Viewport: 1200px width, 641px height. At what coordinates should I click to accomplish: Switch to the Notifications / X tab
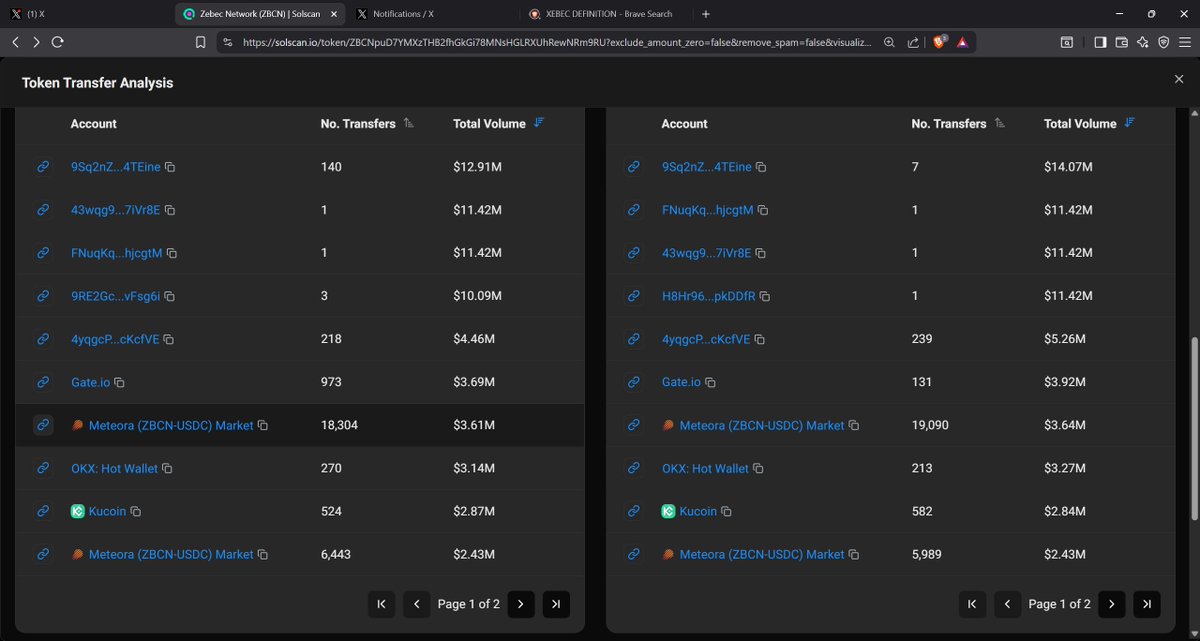(x=433, y=14)
